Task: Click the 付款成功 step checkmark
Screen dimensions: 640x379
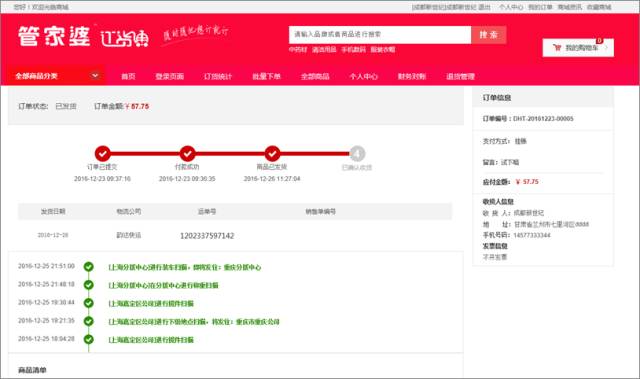Action: (x=187, y=153)
